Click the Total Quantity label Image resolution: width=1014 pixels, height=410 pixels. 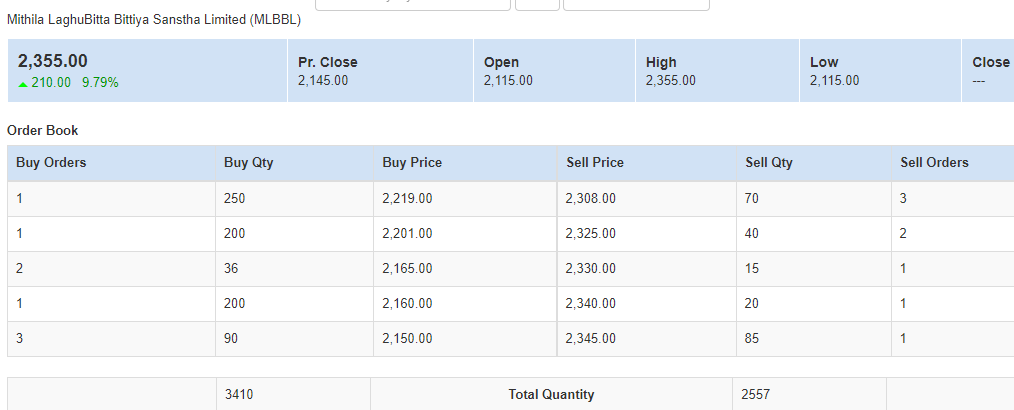tap(551, 394)
